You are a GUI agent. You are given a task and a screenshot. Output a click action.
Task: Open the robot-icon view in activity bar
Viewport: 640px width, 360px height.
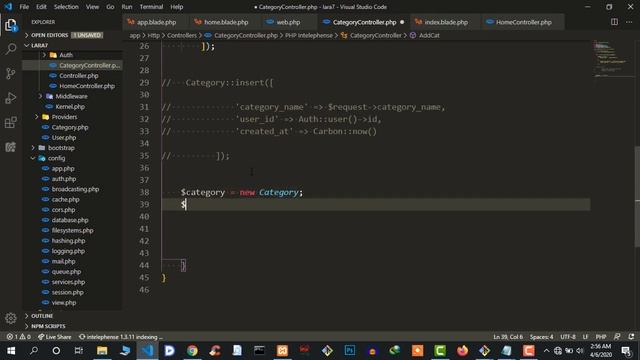pyautogui.click(x=11, y=147)
